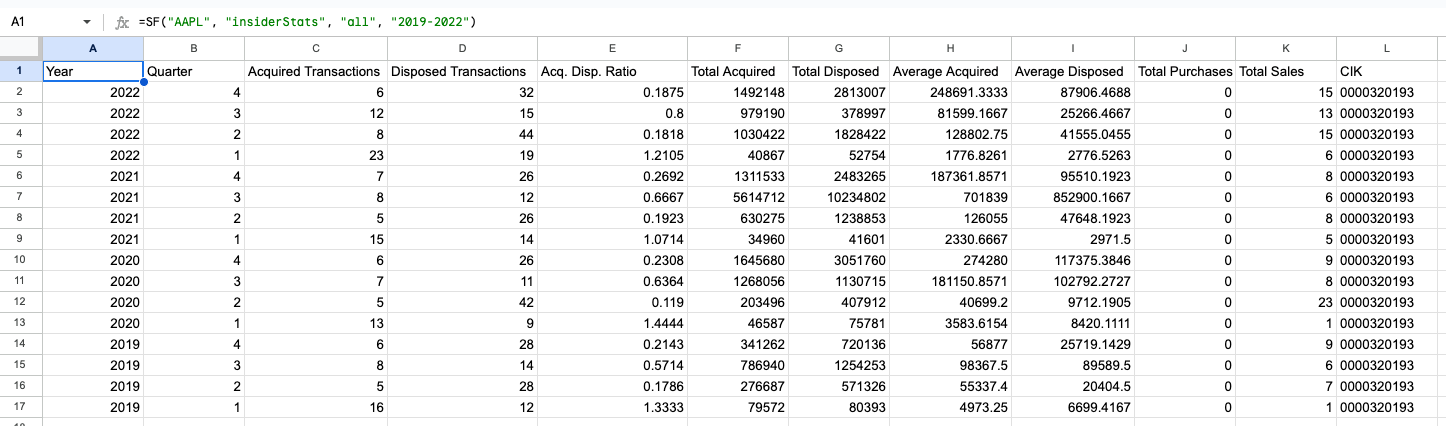Select column J header
Screen dimensions: 1446x426
pos(1185,48)
